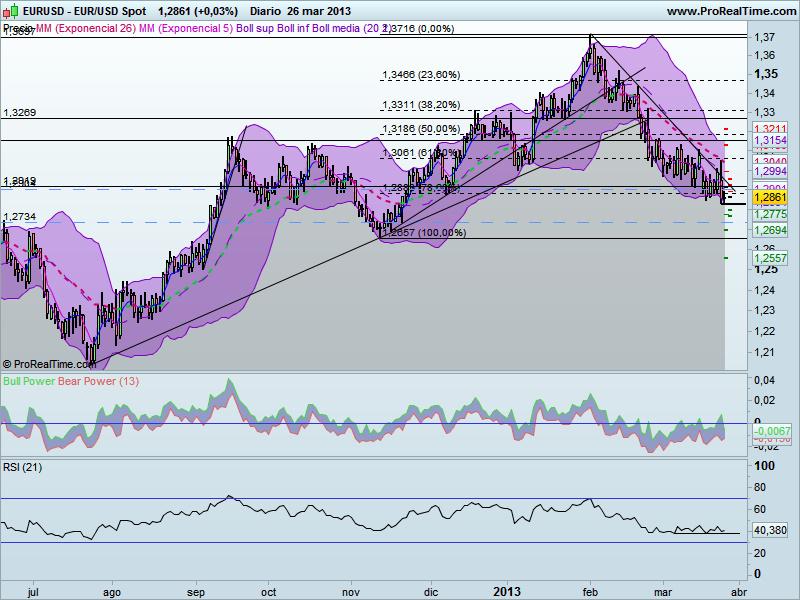Click the Boll media (20 2) label
The width and height of the screenshot is (800, 600).
pos(352,29)
